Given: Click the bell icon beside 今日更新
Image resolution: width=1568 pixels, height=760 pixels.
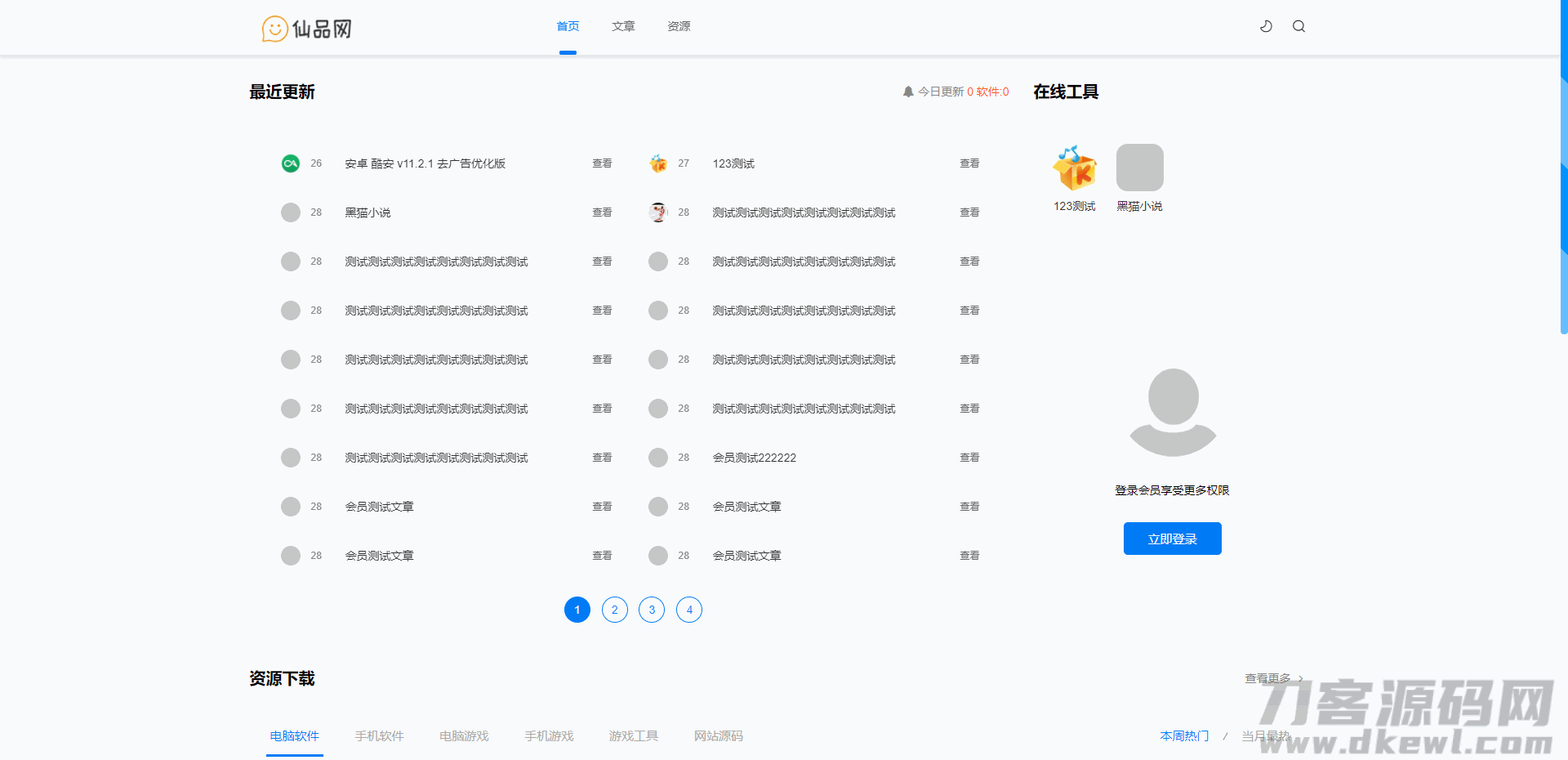Looking at the screenshot, I should [908, 92].
